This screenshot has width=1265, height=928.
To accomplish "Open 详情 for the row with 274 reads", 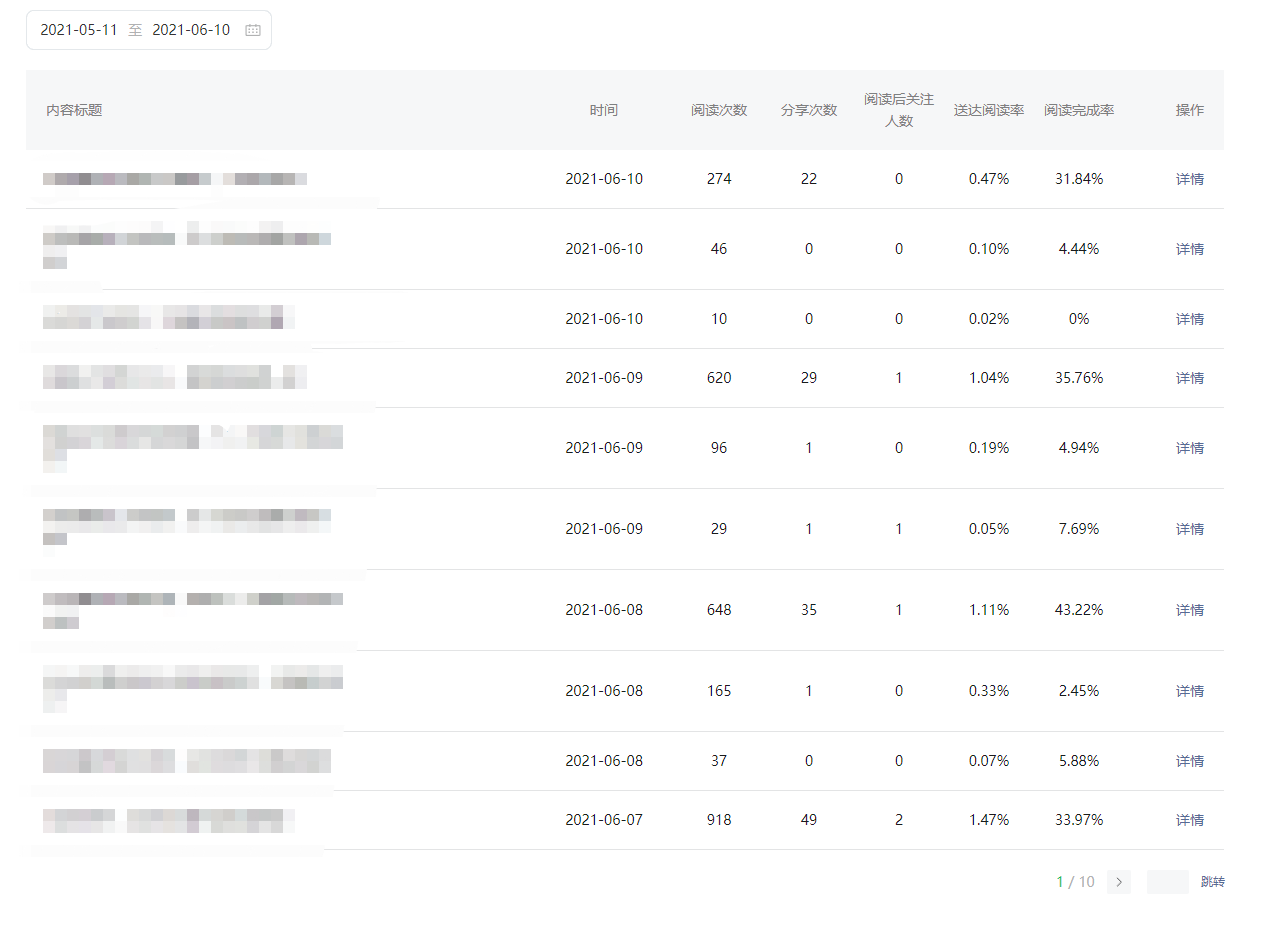I will tap(1189, 179).
